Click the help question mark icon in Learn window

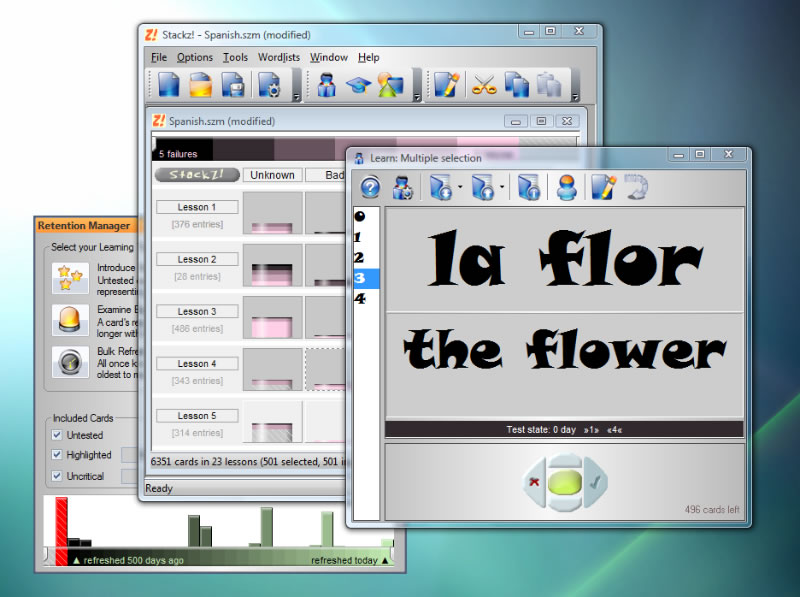tap(371, 188)
